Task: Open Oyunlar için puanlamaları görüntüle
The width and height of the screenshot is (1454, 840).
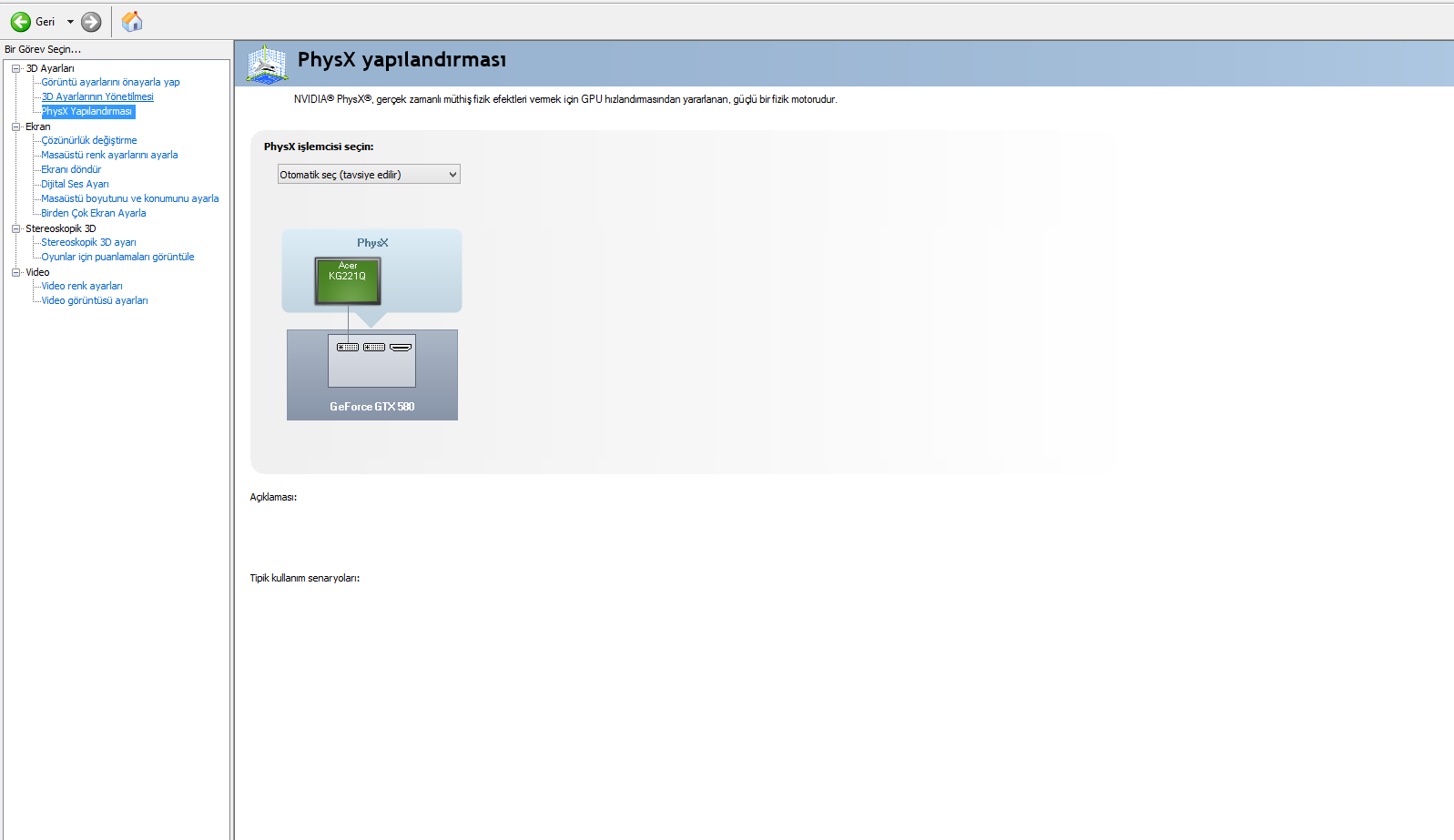Action: click(x=117, y=257)
